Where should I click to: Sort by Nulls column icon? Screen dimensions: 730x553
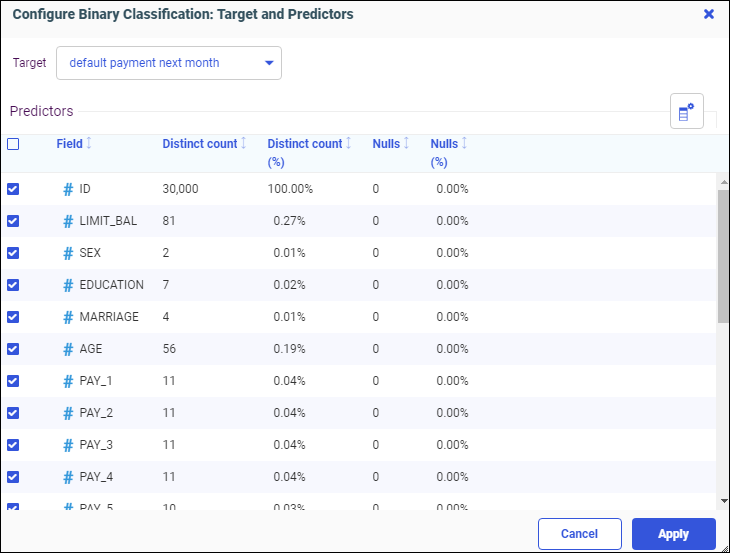[x=406, y=144]
